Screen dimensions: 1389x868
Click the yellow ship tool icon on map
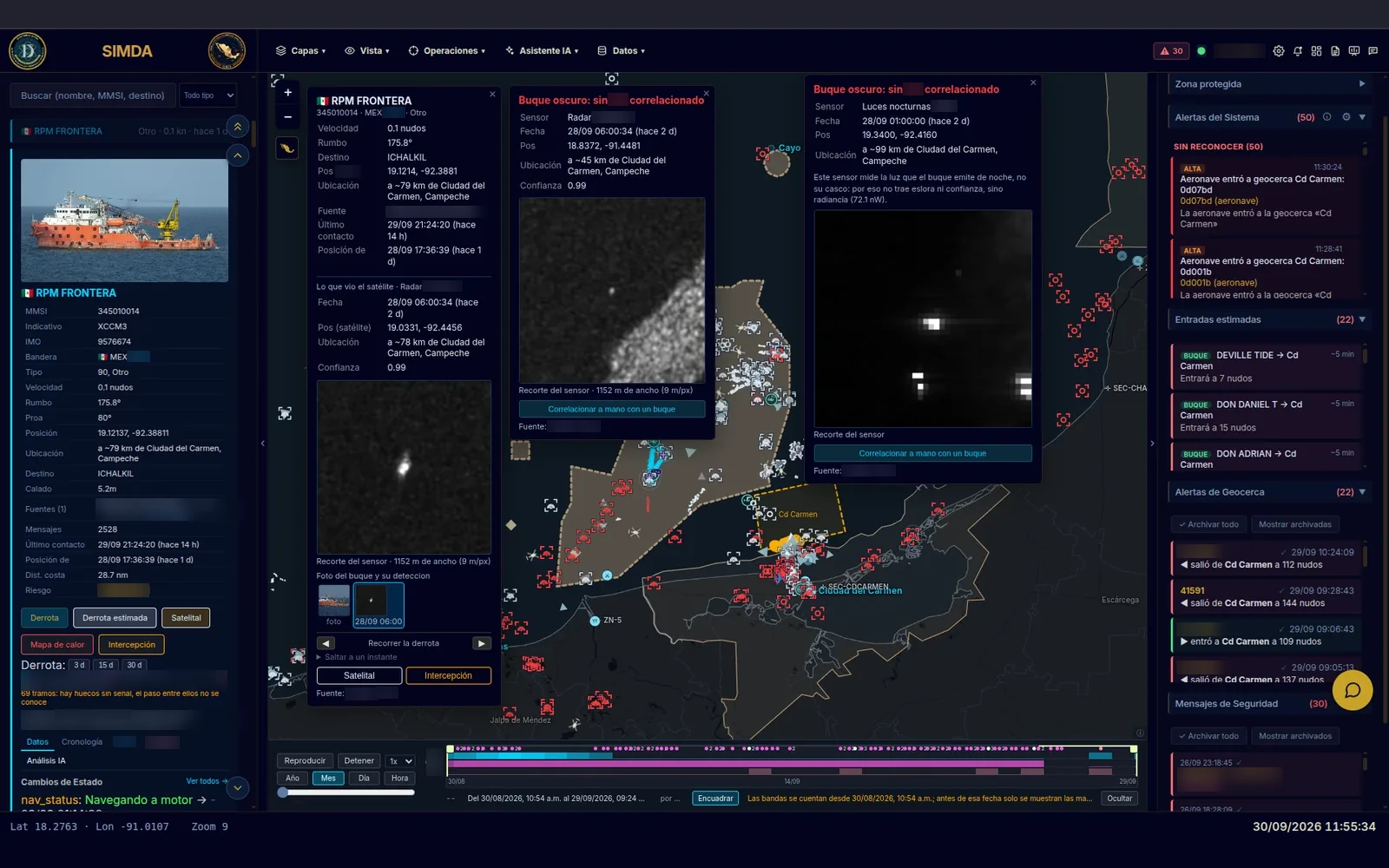pyautogui.click(x=287, y=148)
